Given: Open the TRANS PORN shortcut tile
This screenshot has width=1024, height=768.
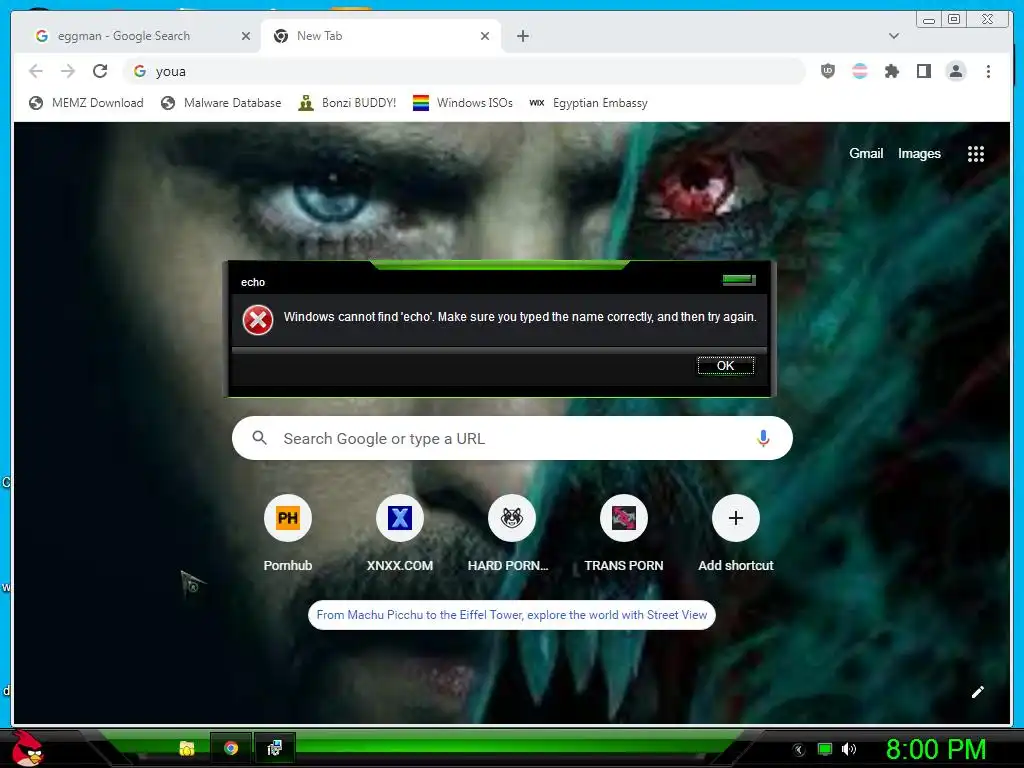Looking at the screenshot, I should click(624, 534).
